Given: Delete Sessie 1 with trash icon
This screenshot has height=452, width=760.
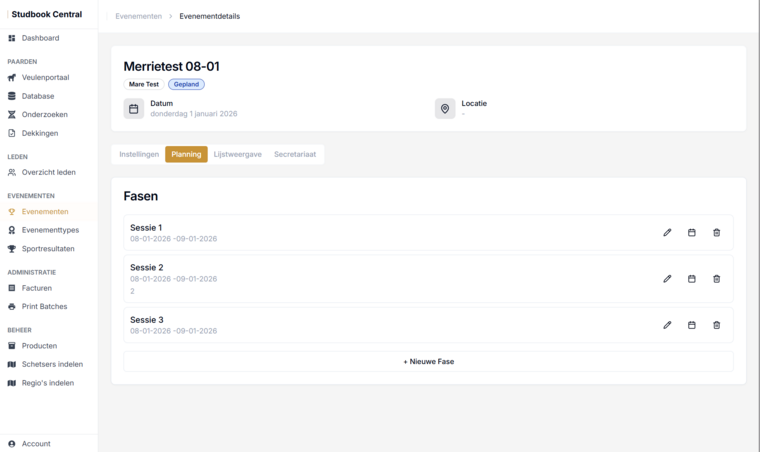Looking at the screenshot, I should coord(716,233).
